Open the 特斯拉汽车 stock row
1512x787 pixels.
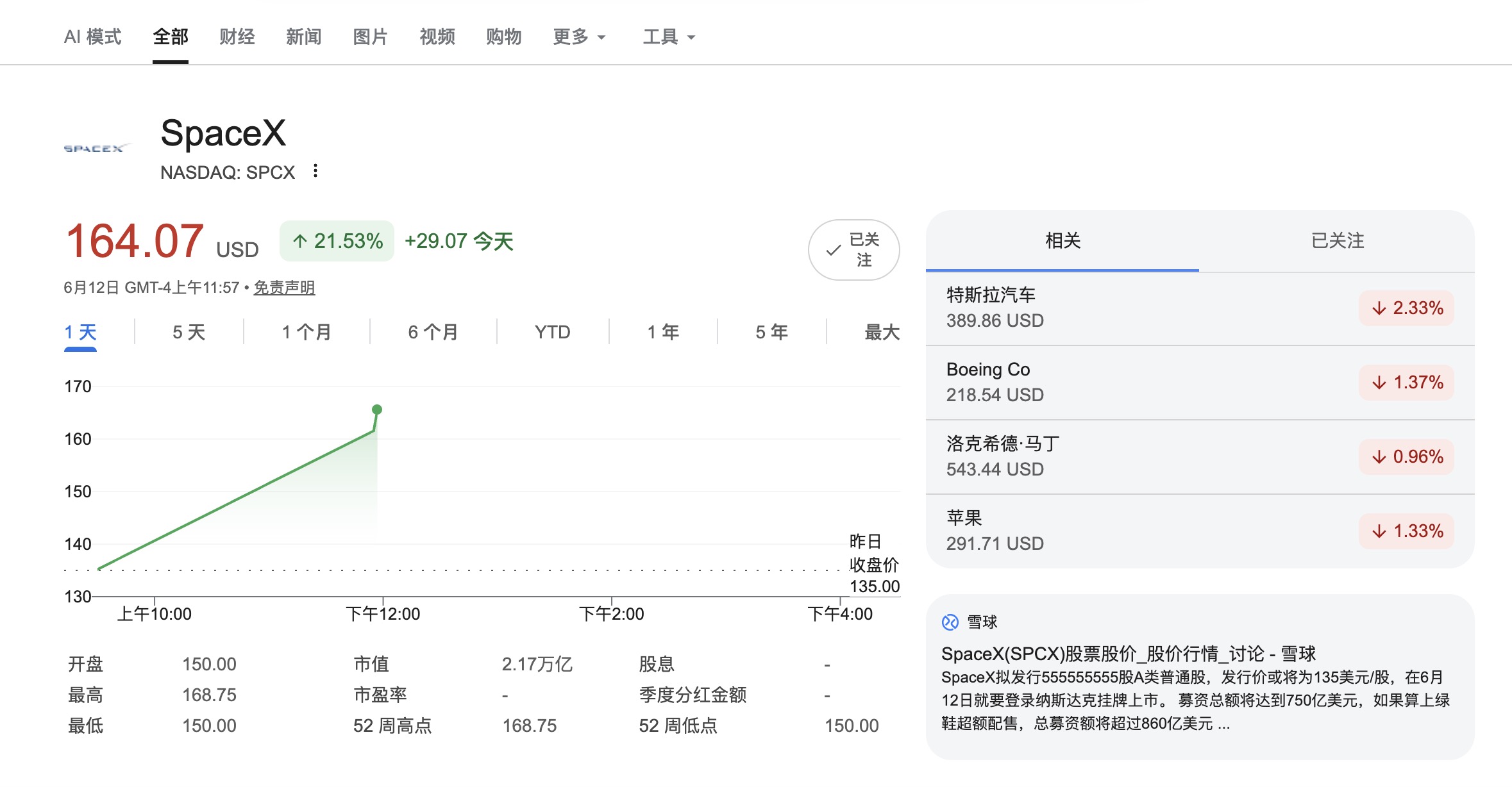click(x=1200, y=308)
